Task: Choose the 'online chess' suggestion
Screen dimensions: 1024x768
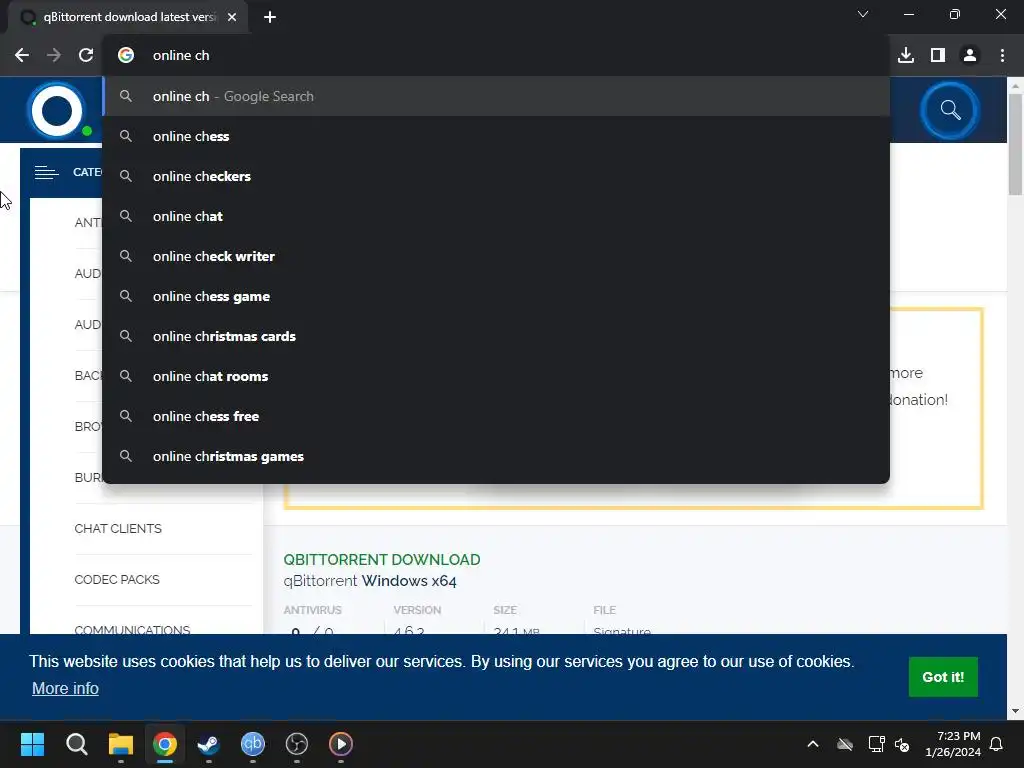Action: (x=496, y=136)
